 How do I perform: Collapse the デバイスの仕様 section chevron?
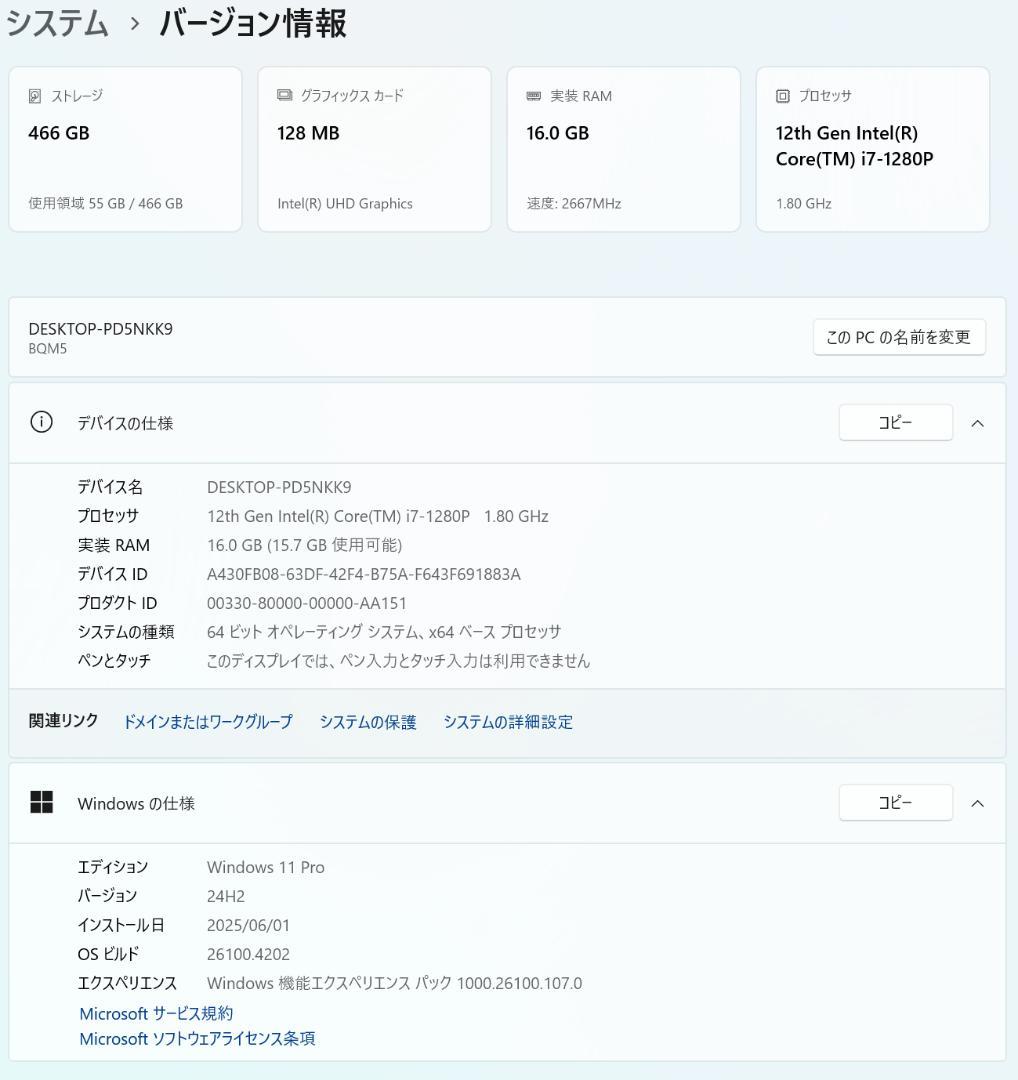(x=978, y=422)
